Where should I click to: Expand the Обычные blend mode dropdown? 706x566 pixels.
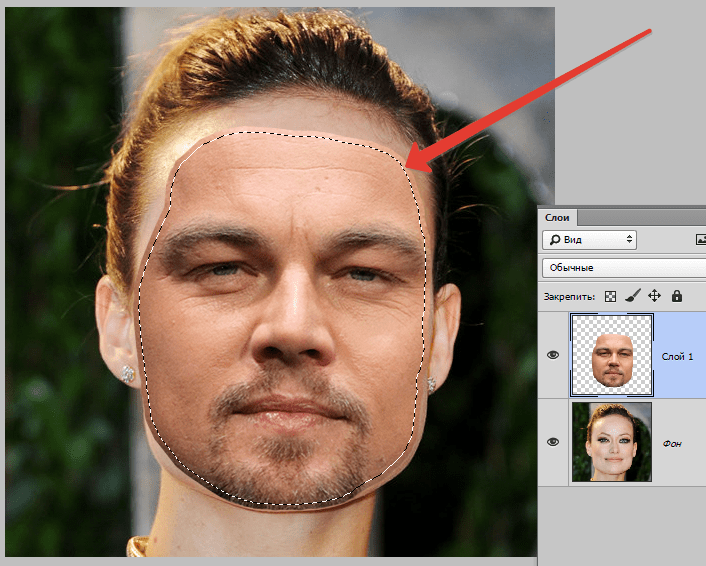pos(620,268)
